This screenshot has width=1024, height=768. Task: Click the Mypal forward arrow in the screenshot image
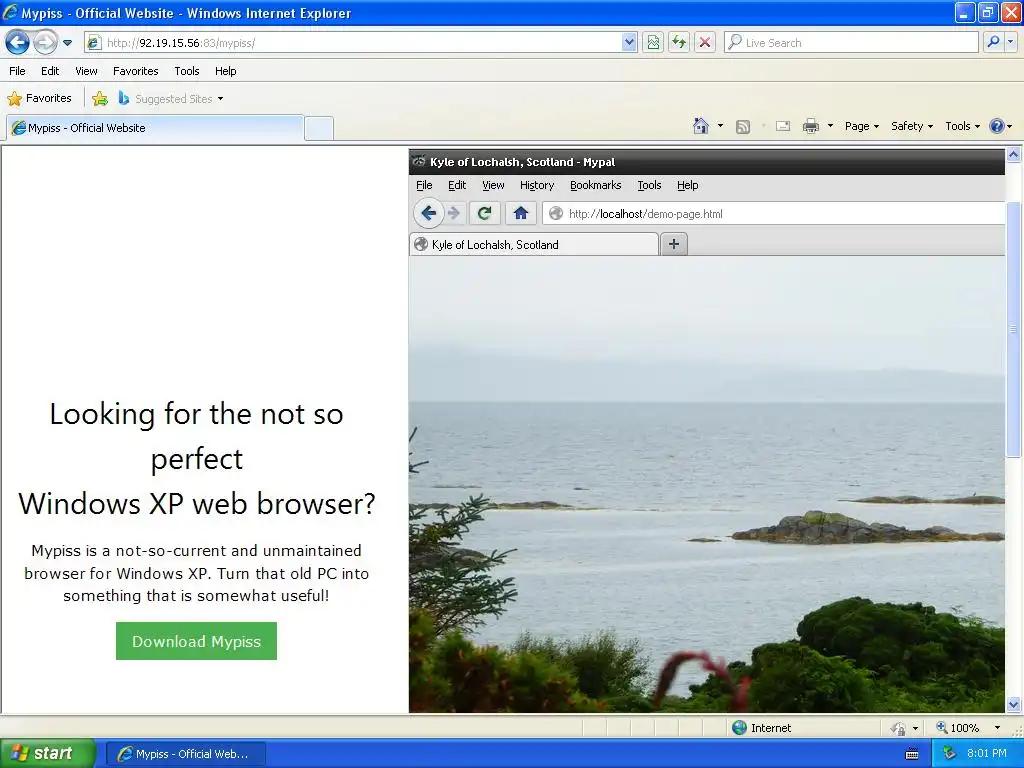[454, 213]
